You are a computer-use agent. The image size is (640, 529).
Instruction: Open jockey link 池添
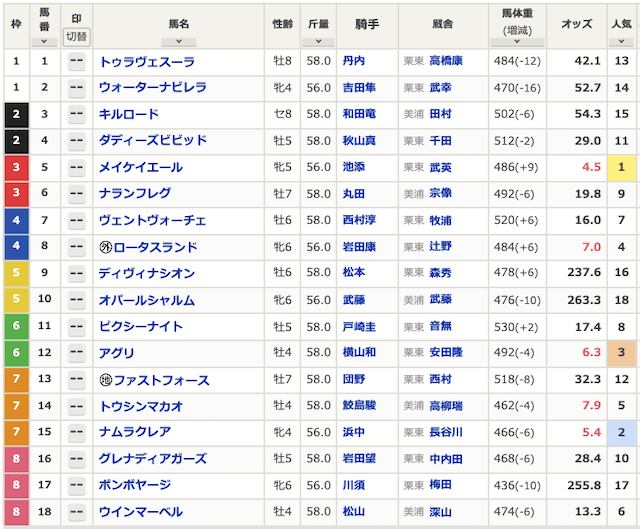[354, 167]
